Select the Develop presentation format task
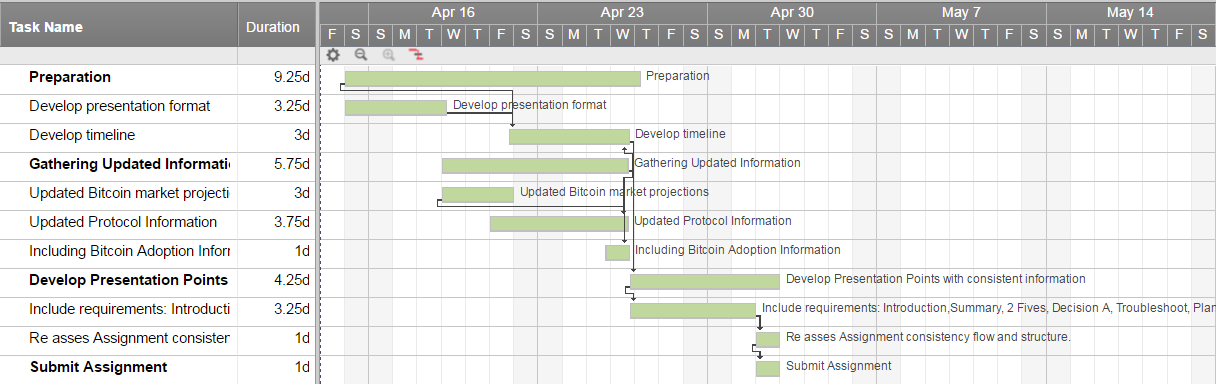 point(120,106)
